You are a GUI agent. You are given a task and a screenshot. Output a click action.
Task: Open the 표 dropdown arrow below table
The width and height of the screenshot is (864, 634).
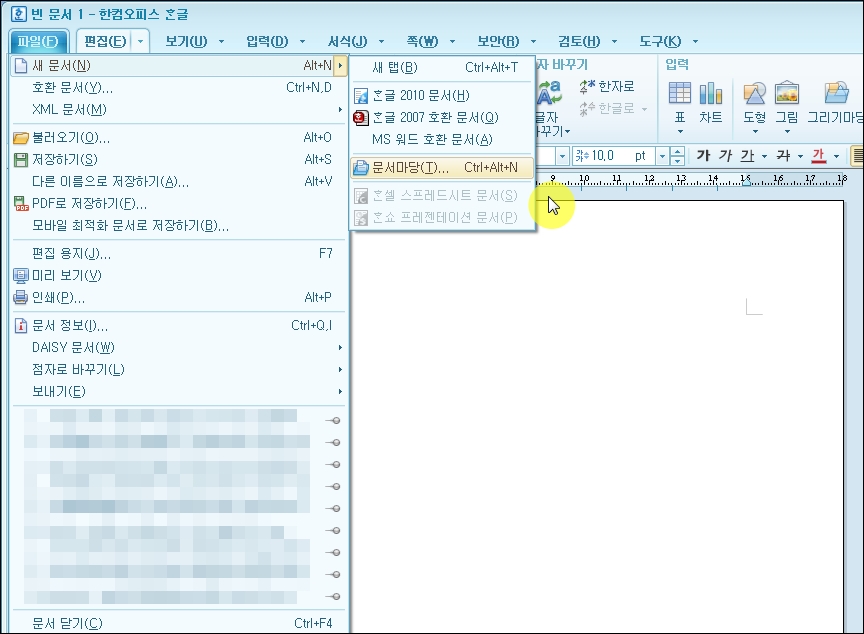[680, 131]
